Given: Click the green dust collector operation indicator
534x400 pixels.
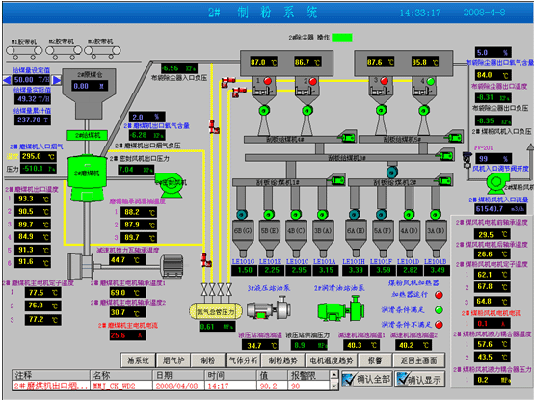Looking at the screenshot, I should click(x=342, y=37).
